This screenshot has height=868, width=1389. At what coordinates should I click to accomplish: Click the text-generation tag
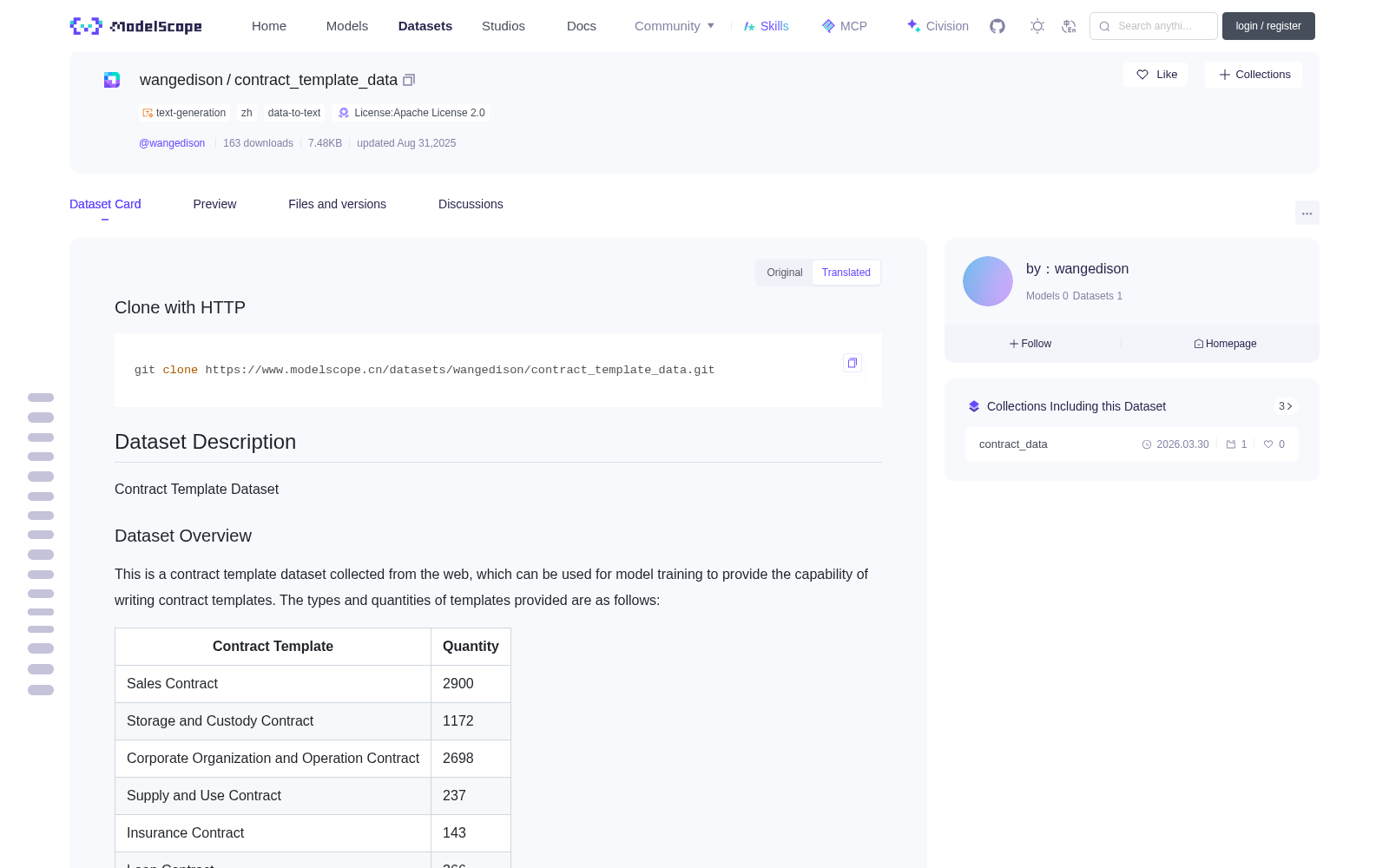184,113
